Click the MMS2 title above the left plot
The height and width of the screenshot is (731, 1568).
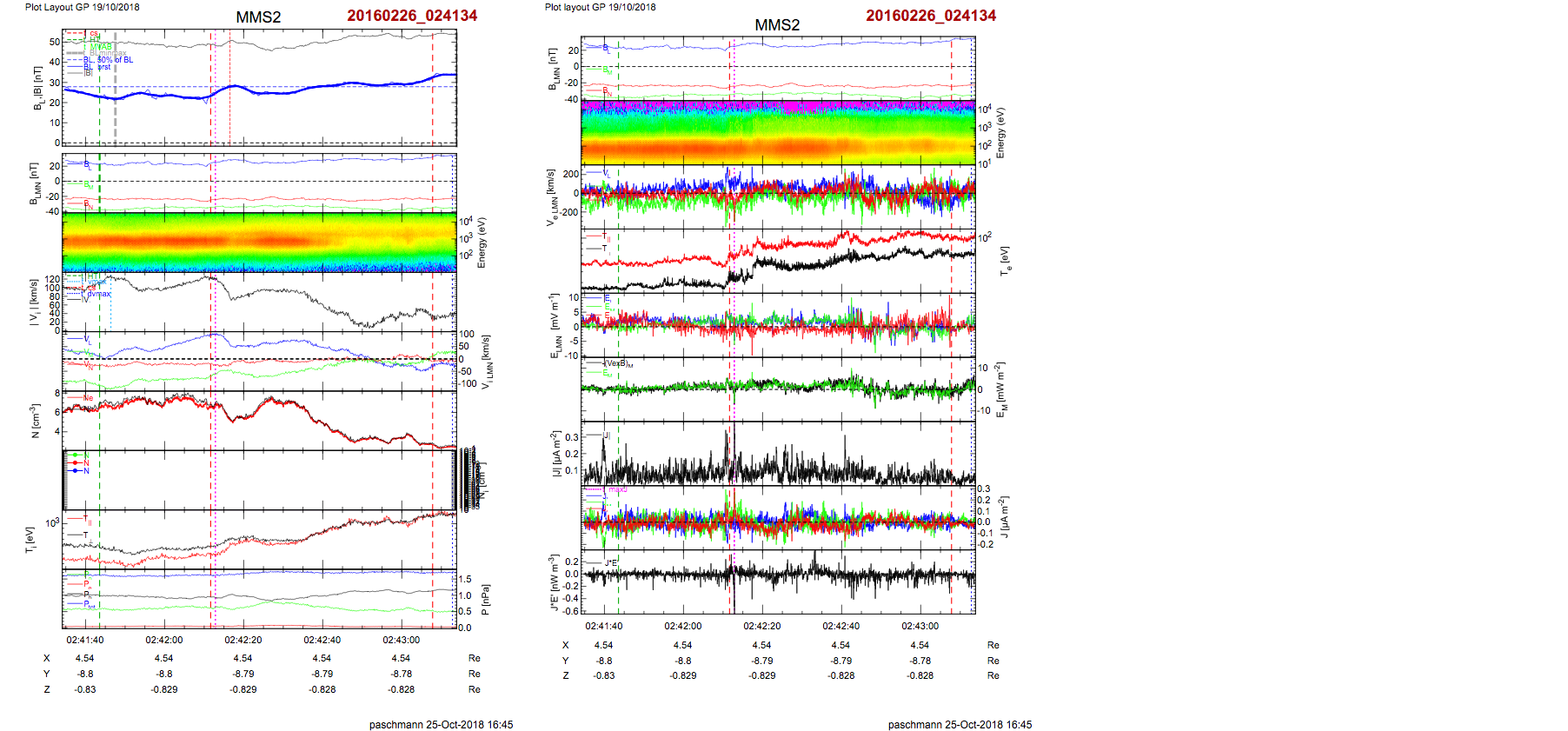(x=258, y=17)
